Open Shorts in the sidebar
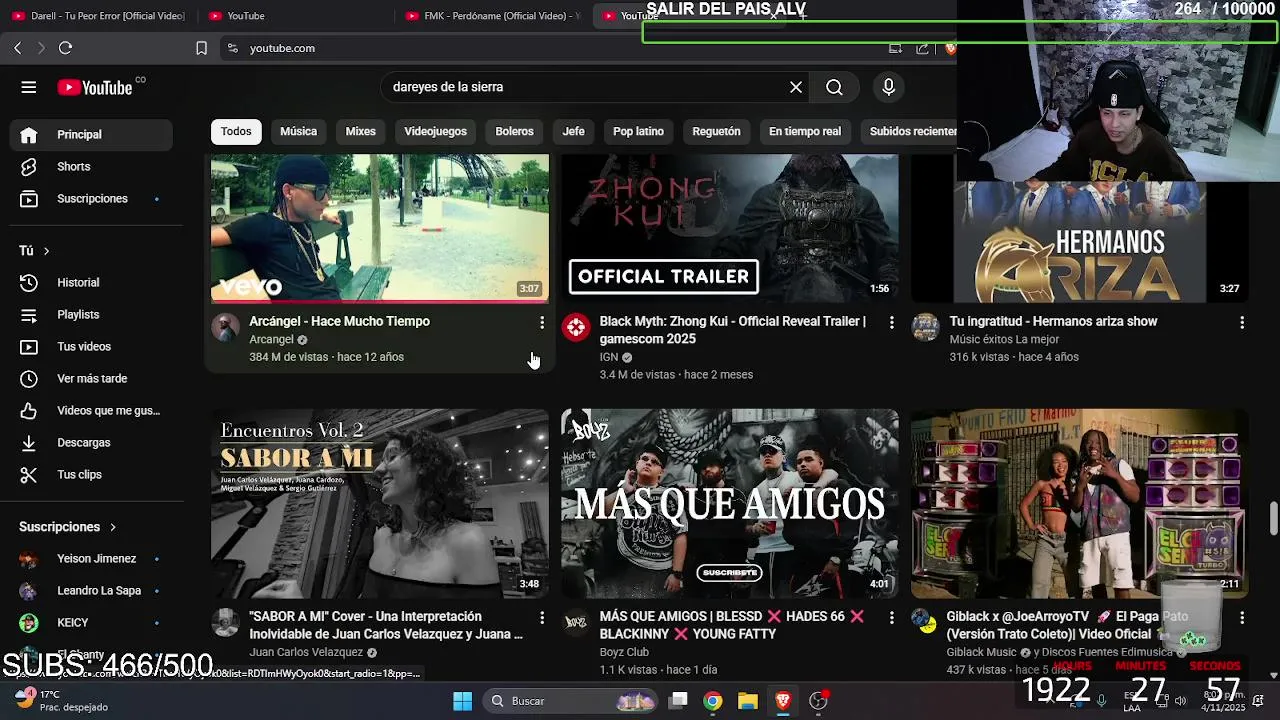Image resolution: width=1280 pixels, height=720 pixels. 90,167
